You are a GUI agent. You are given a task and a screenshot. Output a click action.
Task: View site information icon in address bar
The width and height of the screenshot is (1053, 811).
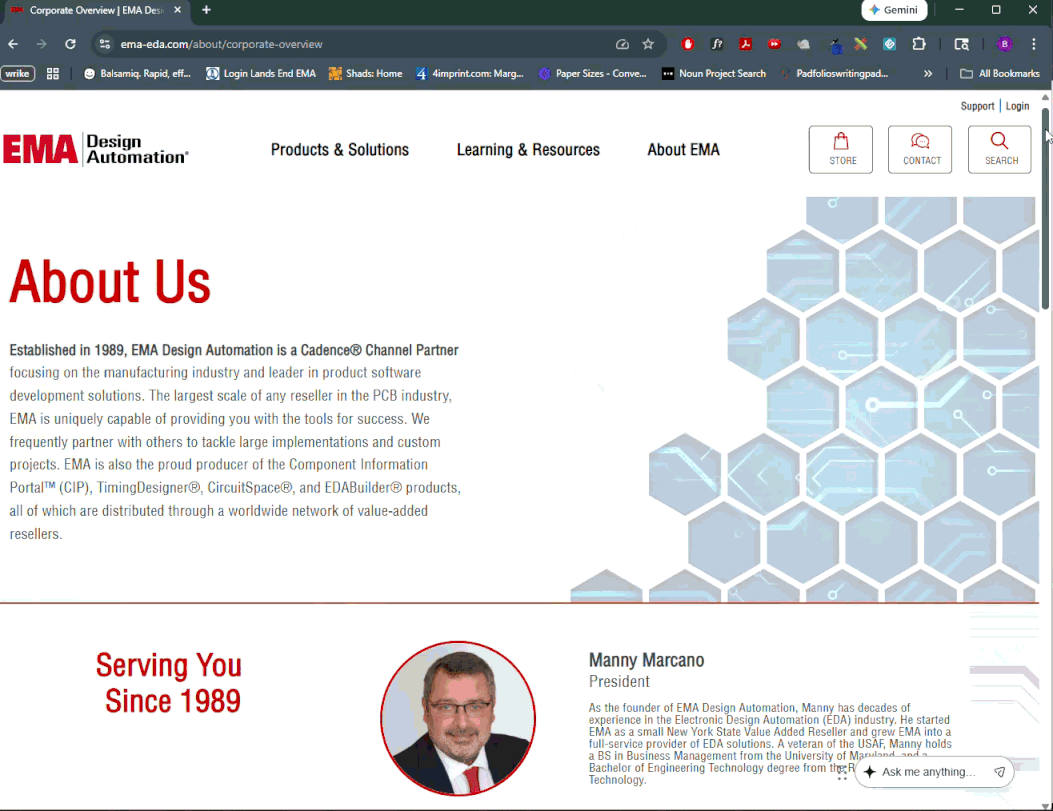pos(105,44)
